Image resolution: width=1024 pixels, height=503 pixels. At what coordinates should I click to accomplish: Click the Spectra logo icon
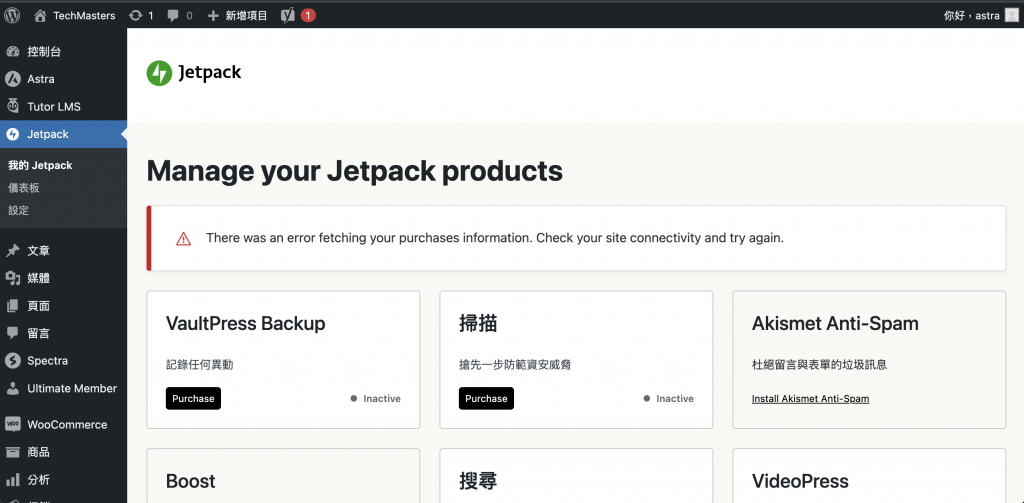(12, 361)
